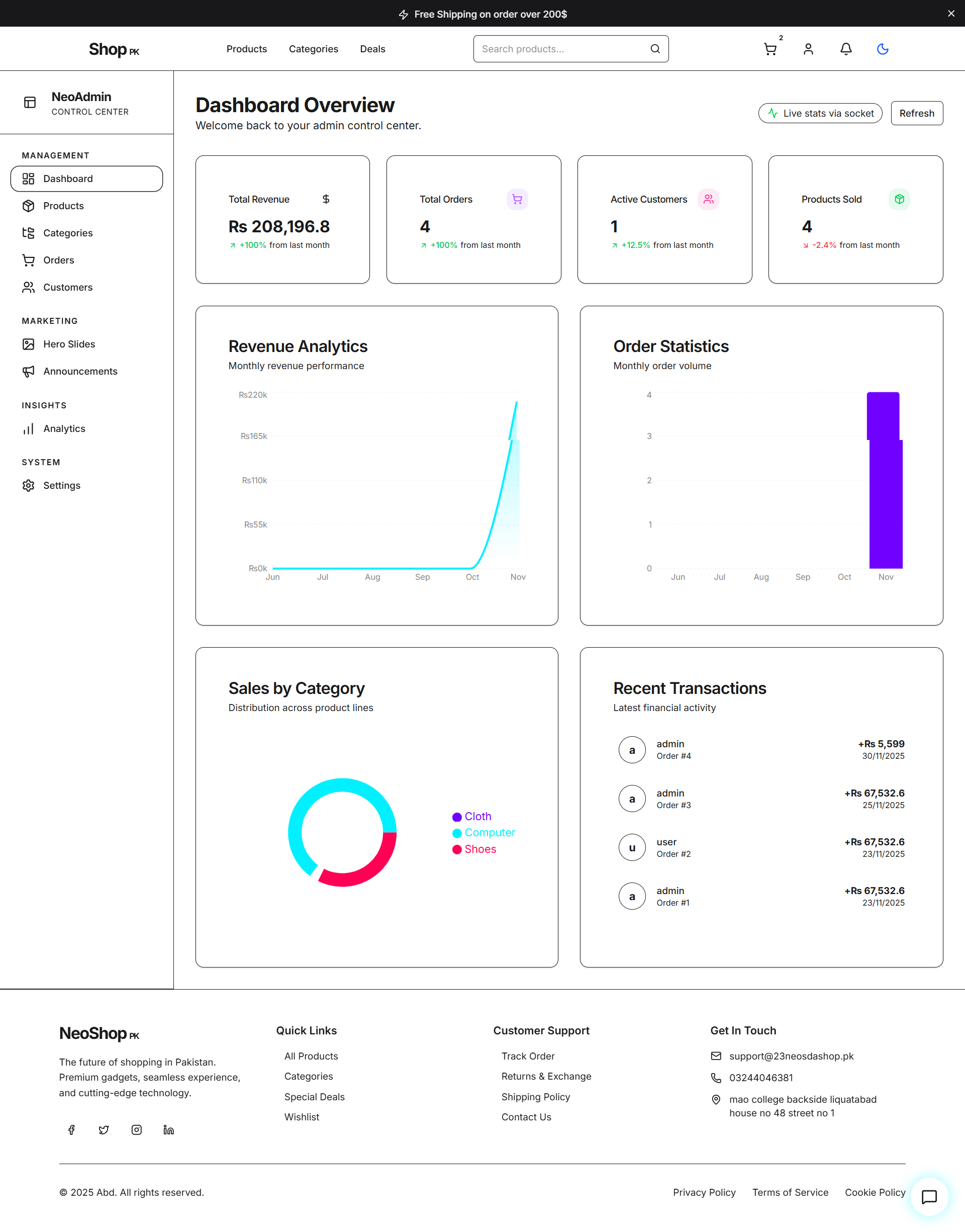Open the shopping cart from the header
Image resolution: width=965 pixels, height=1232 pixels.
[769, 49]
